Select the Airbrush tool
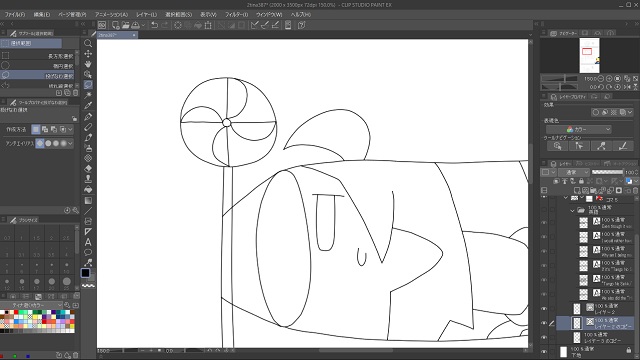This screenshot has width=640, height=360. click(x=88, y=148)
